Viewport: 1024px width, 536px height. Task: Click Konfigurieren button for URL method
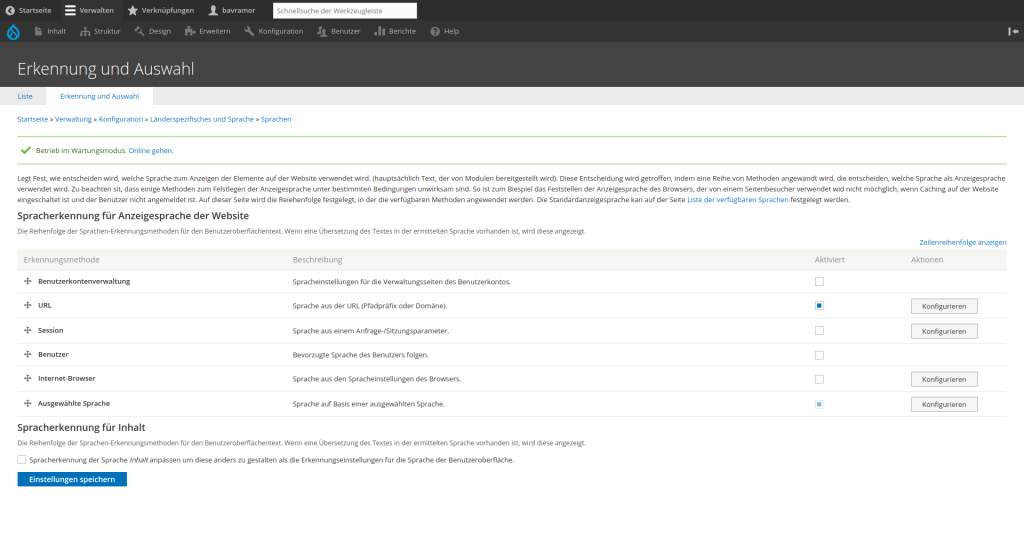click(x=943, y=306)
